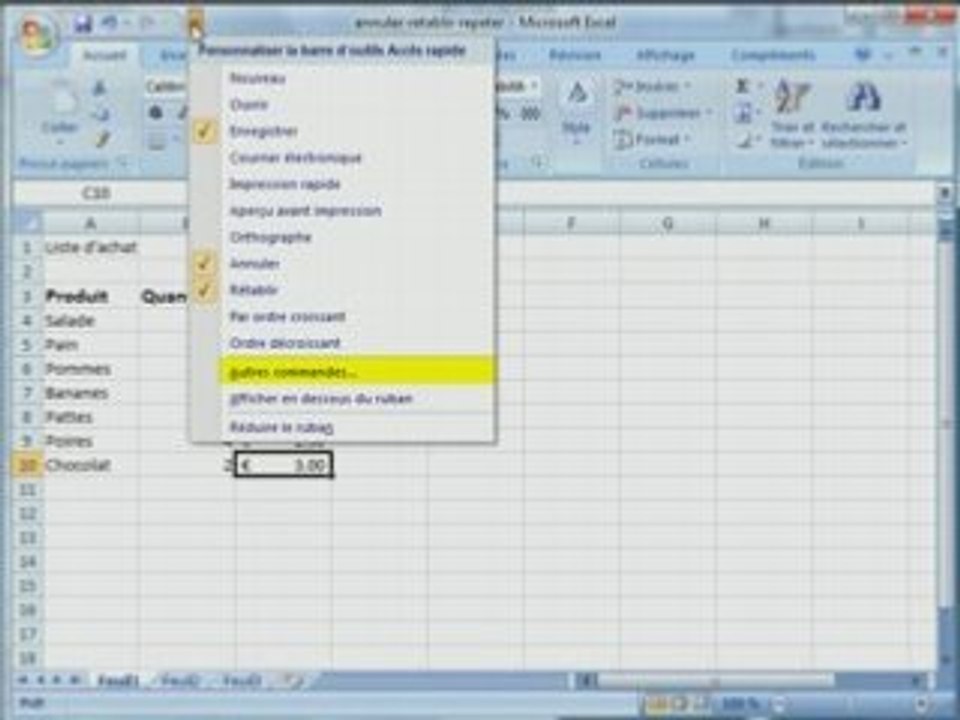Click the Help question mark icon
Viewport: 960px width, 720px height.
tap(862, 55)
